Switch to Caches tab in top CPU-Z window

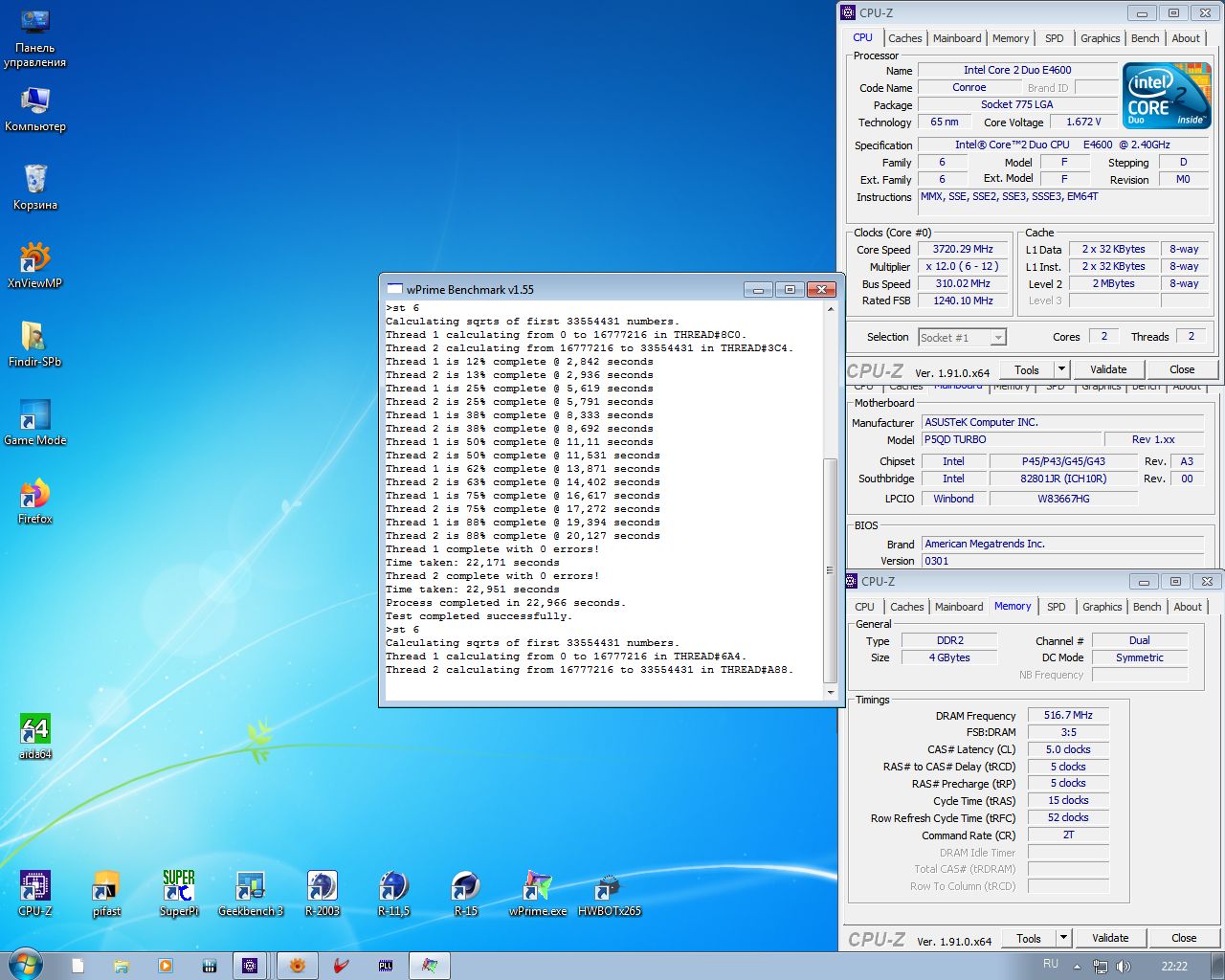pyautogui.click(x=904, y=38)
